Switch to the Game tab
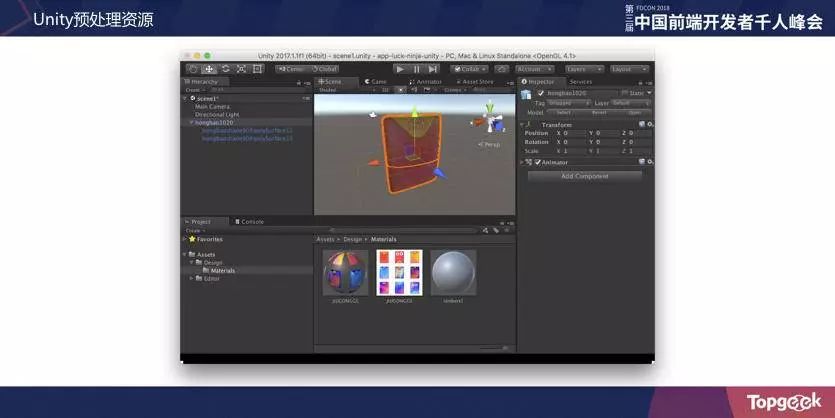The height and width of the screenshot is (418, 835). (x=375, y=82)
